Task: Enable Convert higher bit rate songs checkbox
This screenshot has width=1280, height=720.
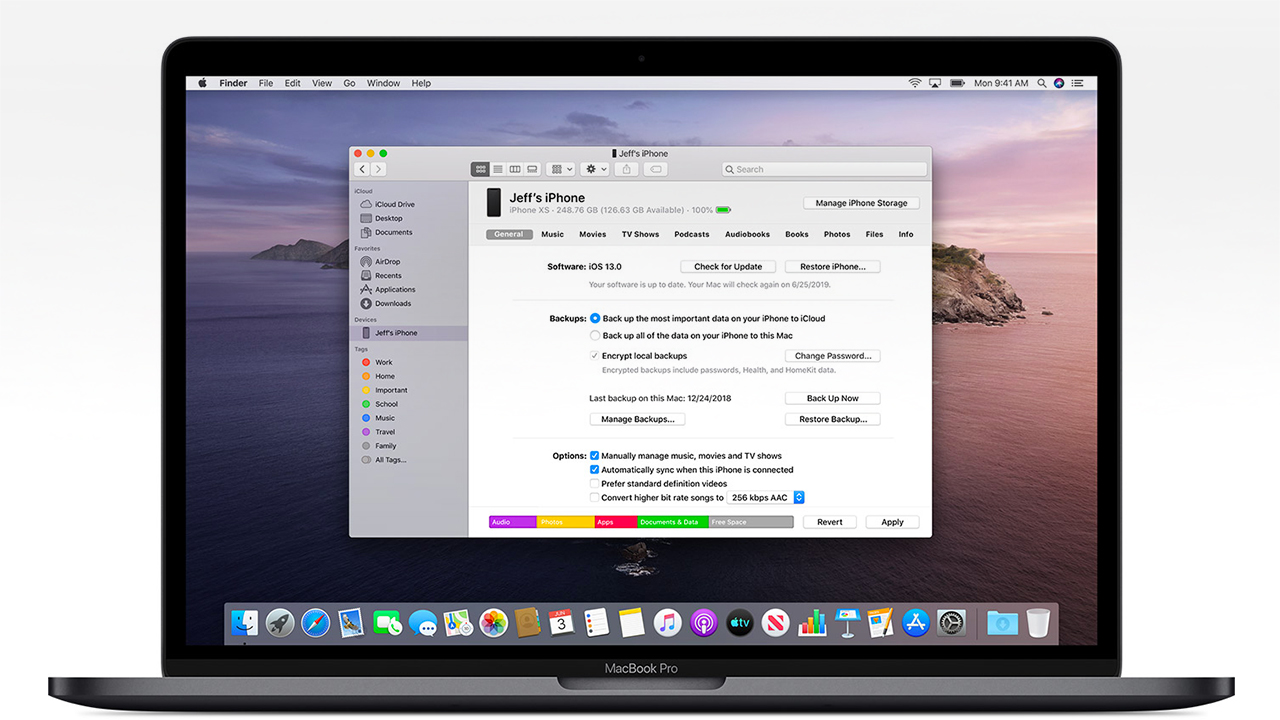Action: point(595,497)
